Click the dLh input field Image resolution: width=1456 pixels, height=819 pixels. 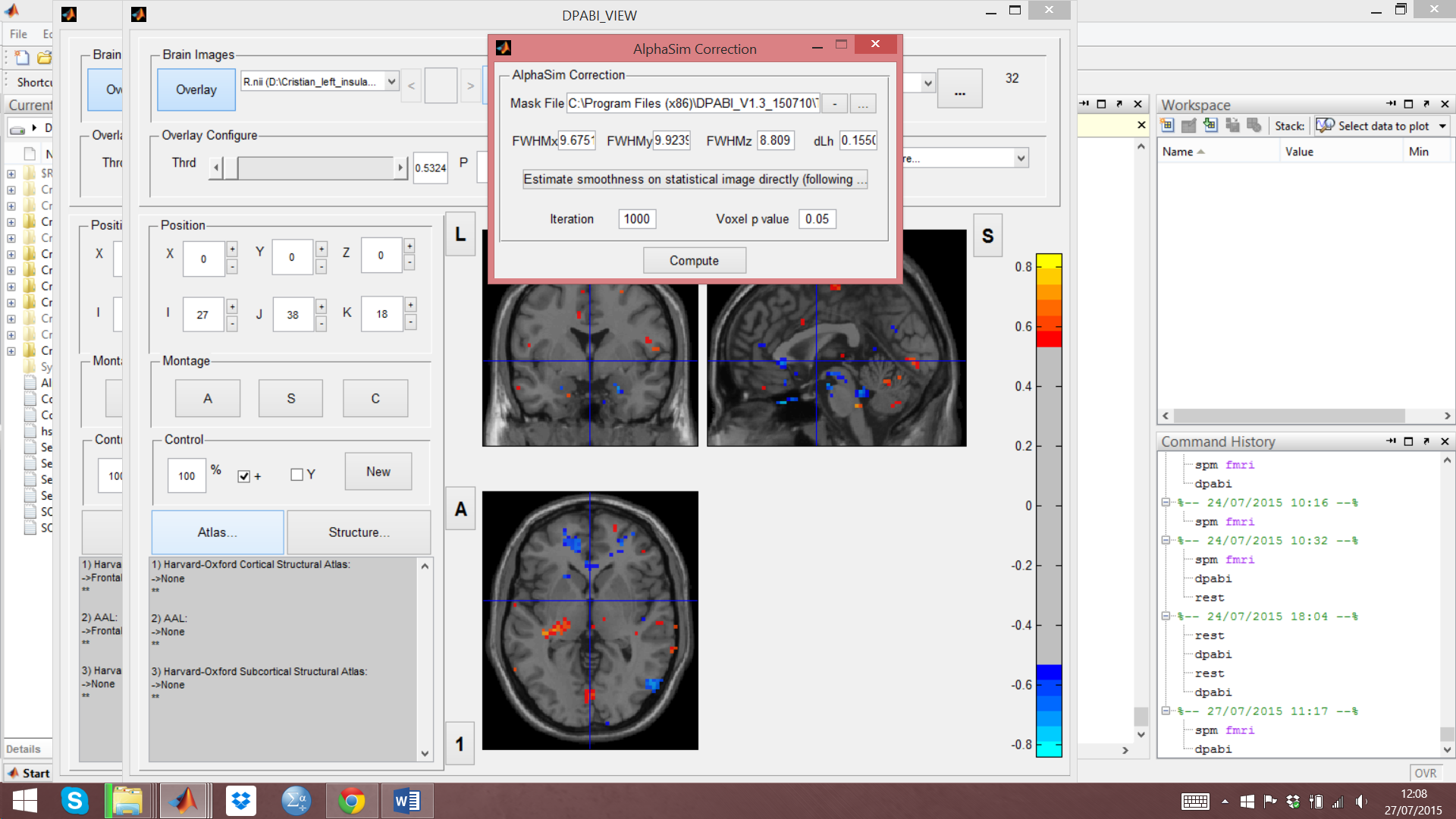click(858, 140)
